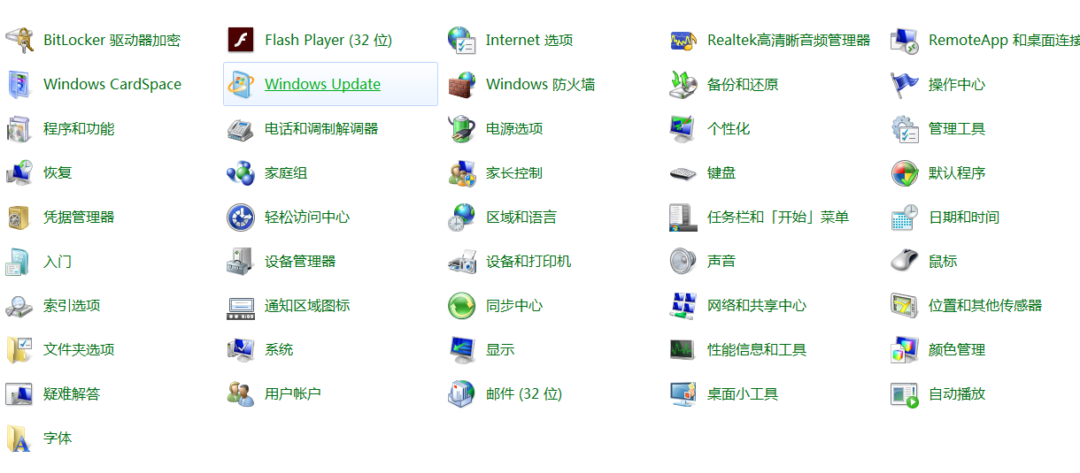Click the 默认程序 link text
The height and width of the screenshot is (473, 1080).
tap(957, 173)
